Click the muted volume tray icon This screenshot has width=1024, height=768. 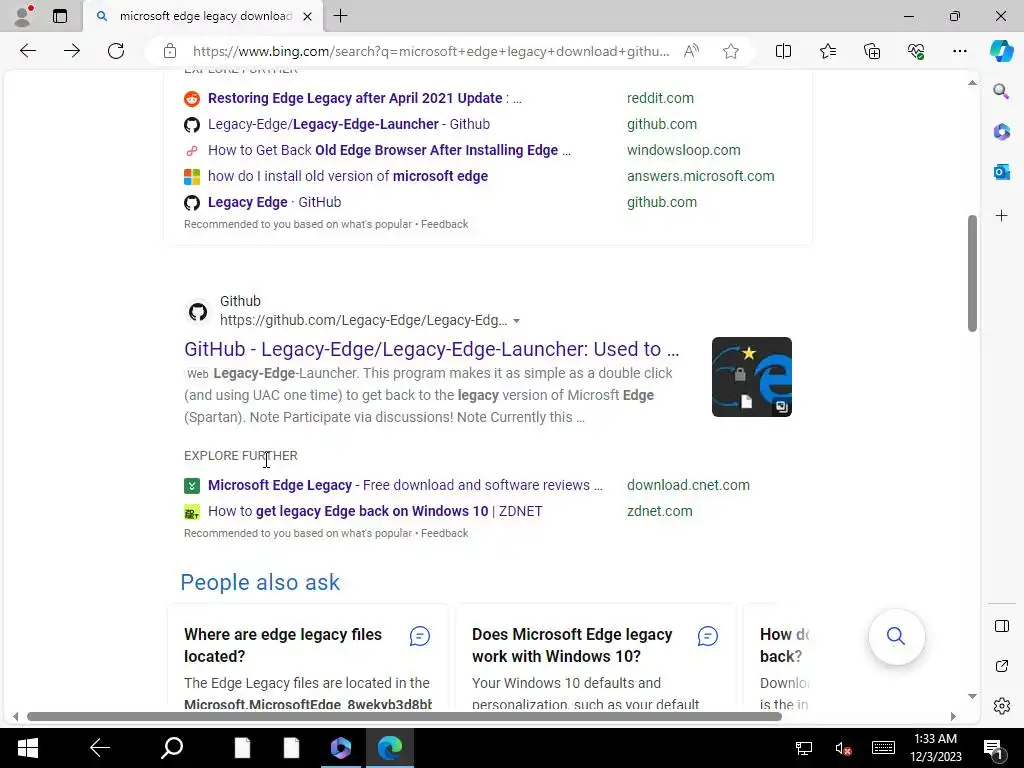(843, 748)
